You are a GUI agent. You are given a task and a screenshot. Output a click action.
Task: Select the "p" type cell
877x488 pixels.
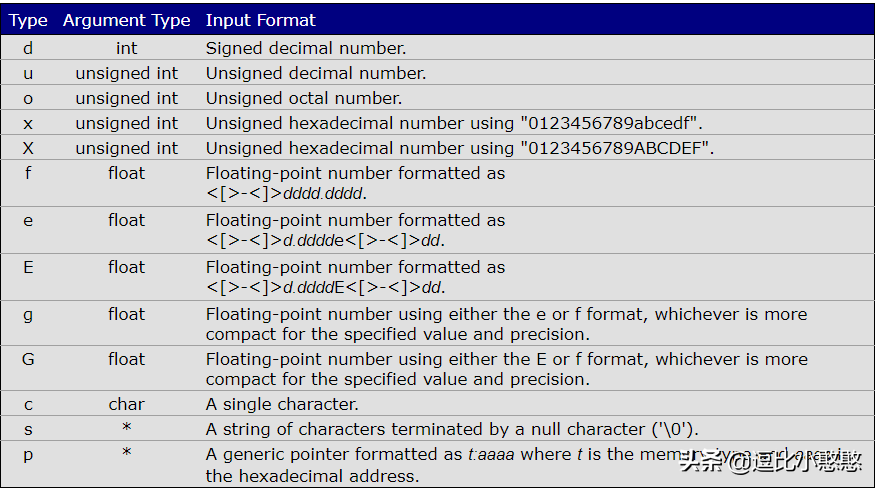pyautogui.click(x=28, y=454)
